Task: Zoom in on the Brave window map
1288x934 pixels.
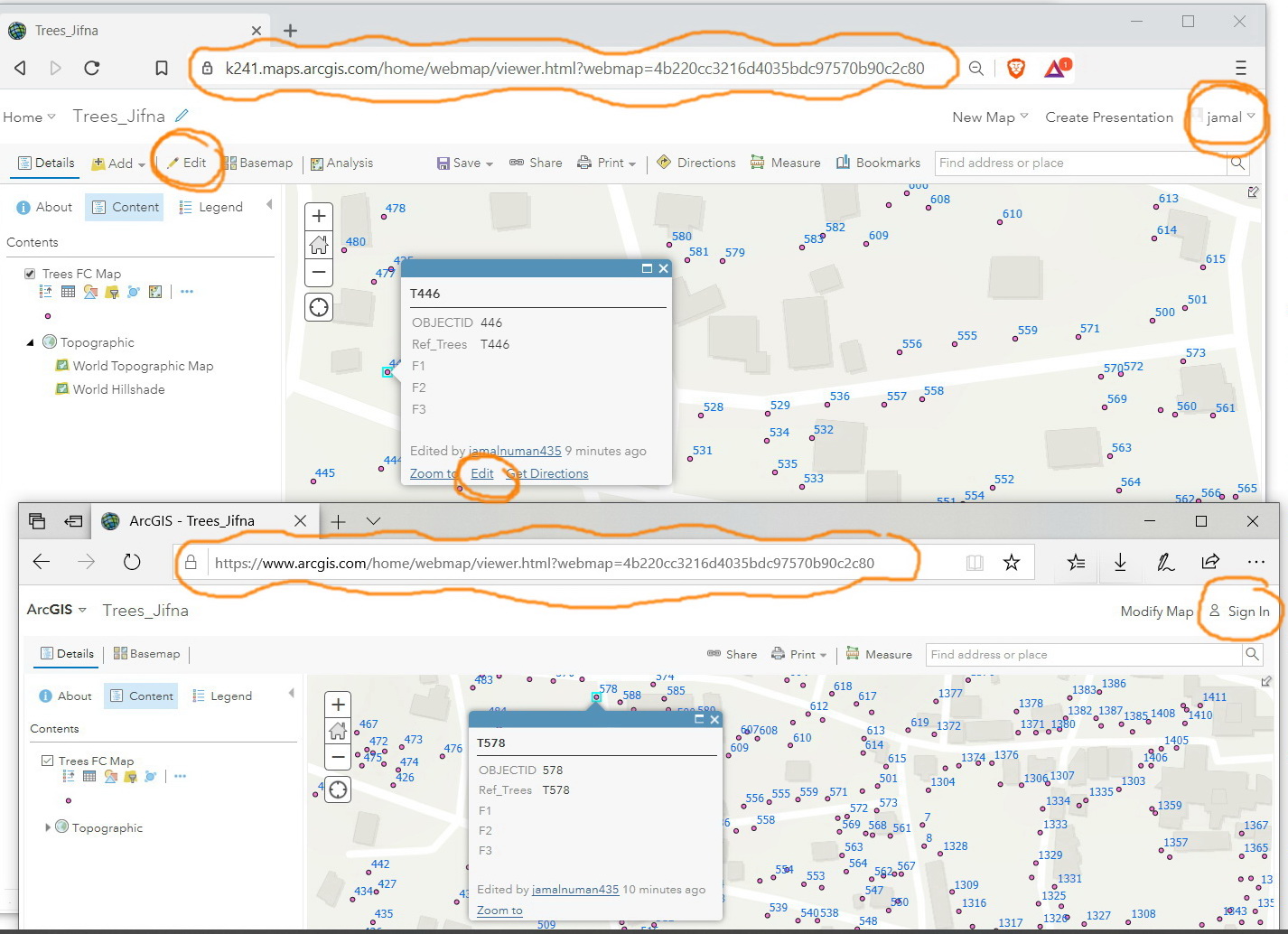Action: coord(319,217)
